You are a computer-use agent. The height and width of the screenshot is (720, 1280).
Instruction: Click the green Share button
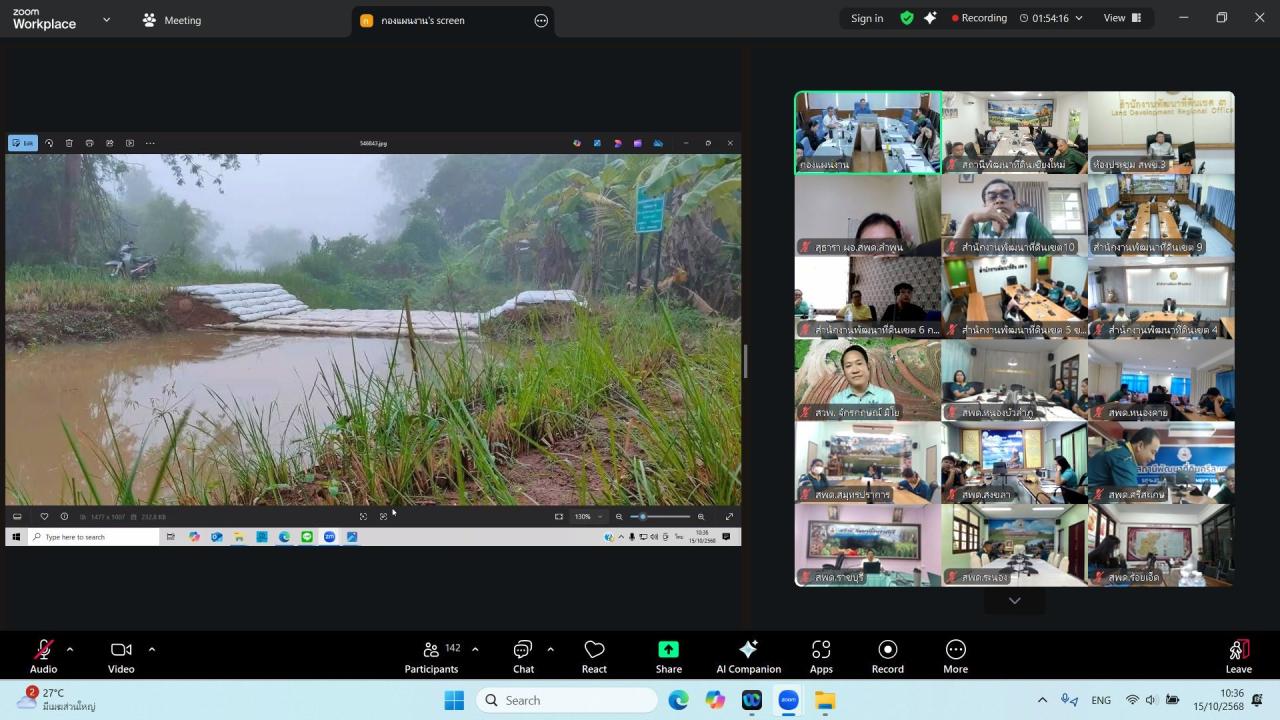(x=668, y=656)
